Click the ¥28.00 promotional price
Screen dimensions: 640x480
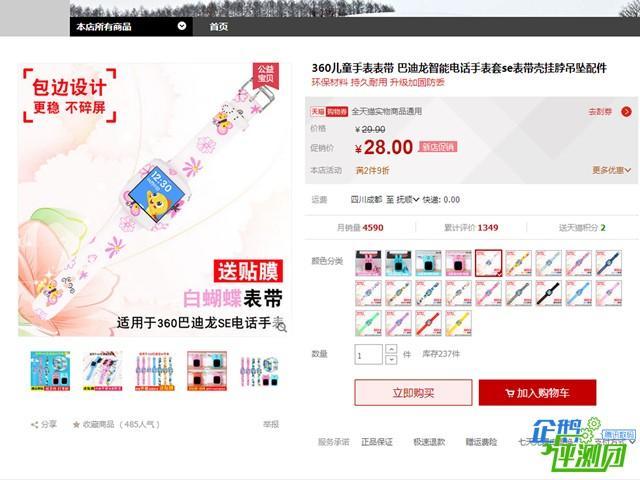click(384, 147)
